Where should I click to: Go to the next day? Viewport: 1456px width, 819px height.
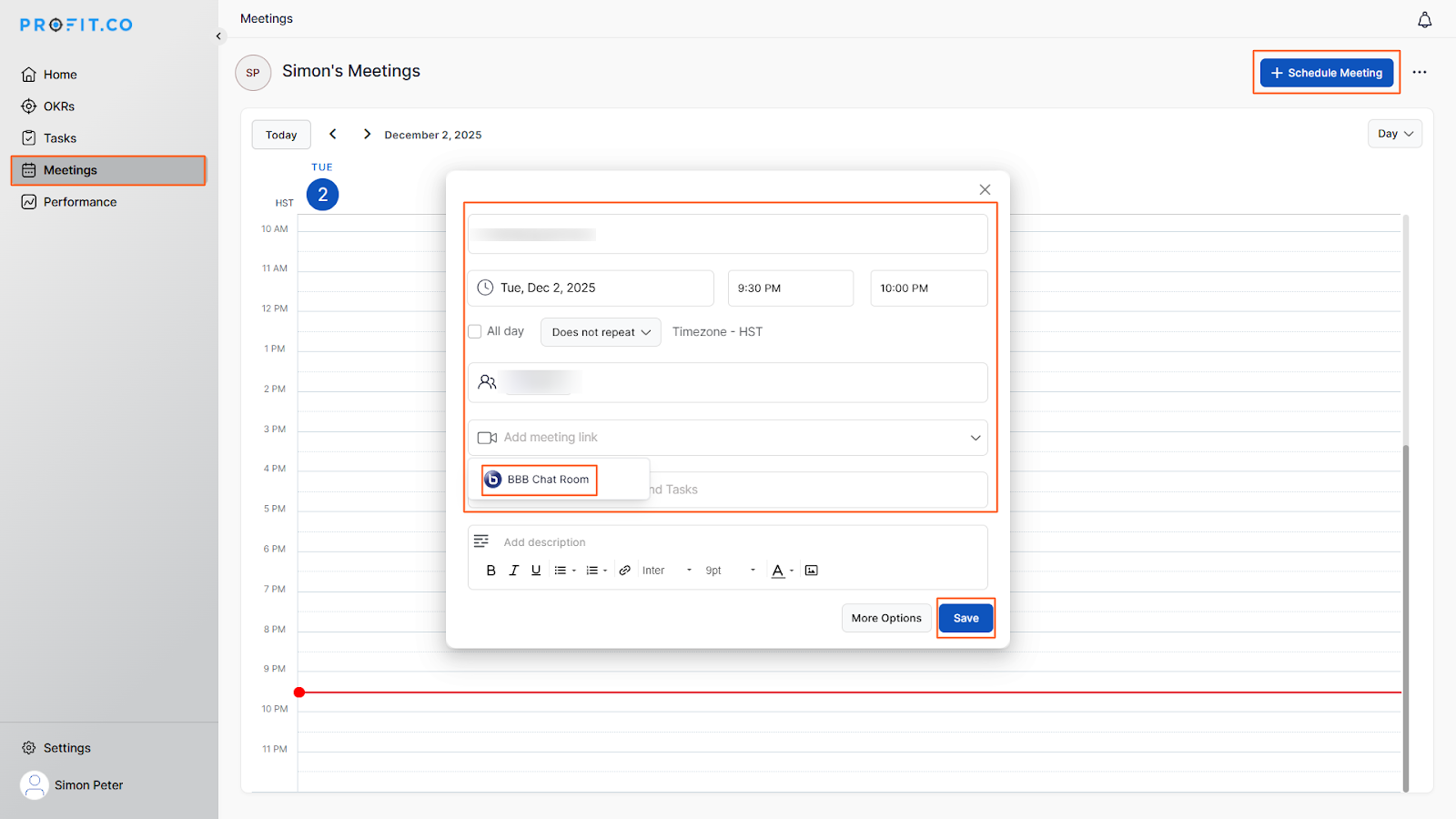click(367, 134)
